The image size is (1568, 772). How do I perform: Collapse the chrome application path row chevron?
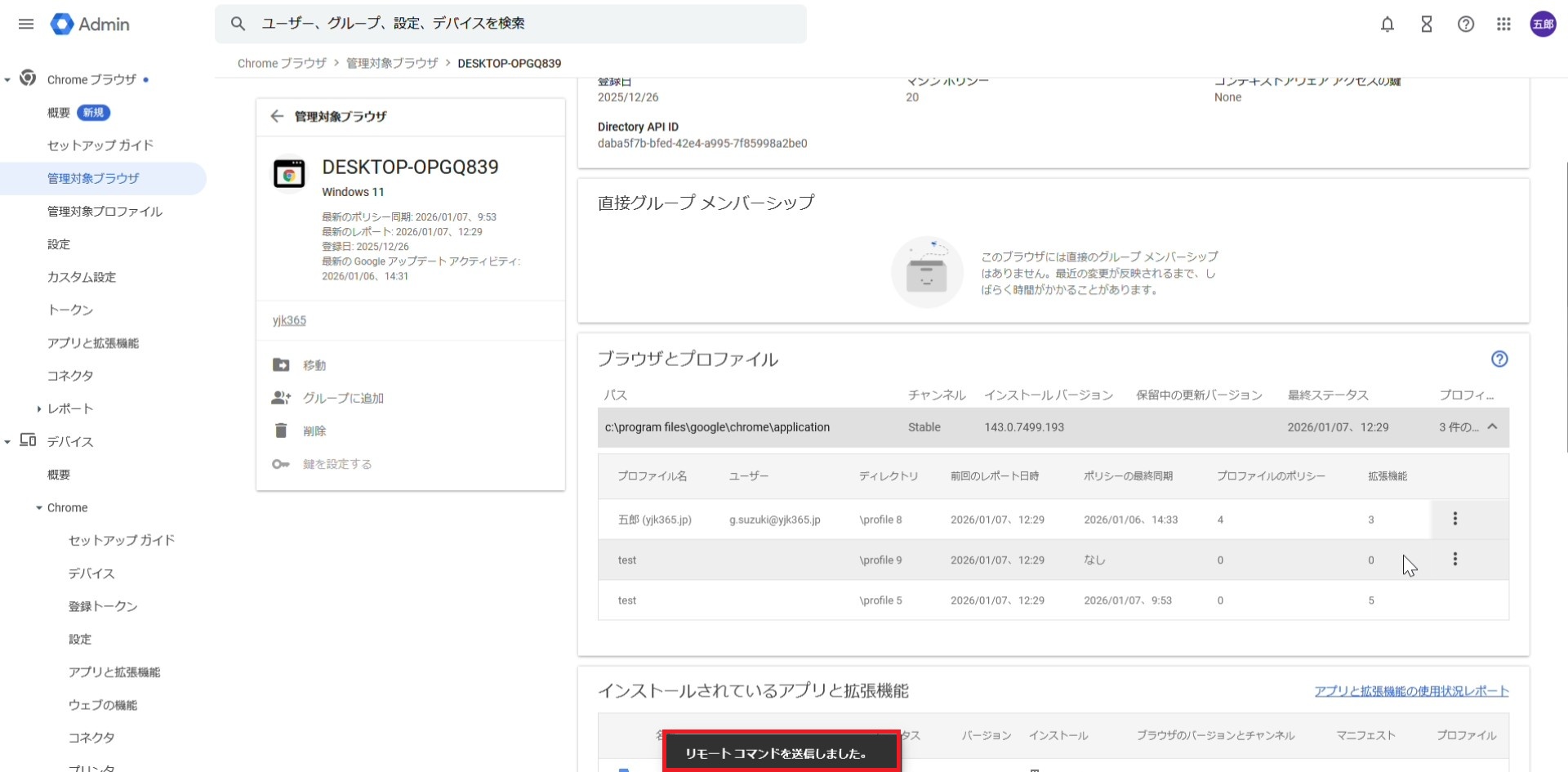click(x=1492, y=427)
